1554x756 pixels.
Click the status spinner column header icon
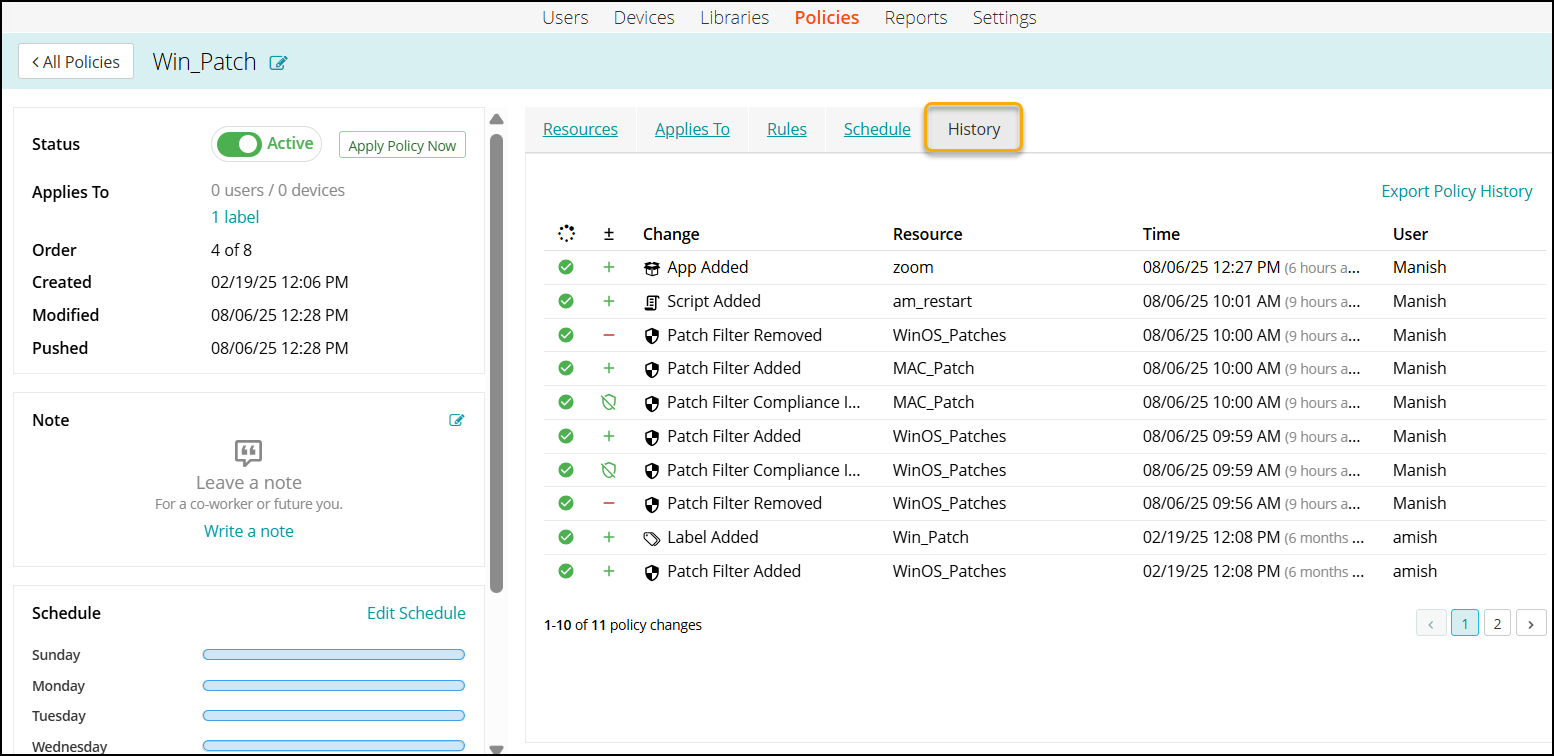(566, 234)
